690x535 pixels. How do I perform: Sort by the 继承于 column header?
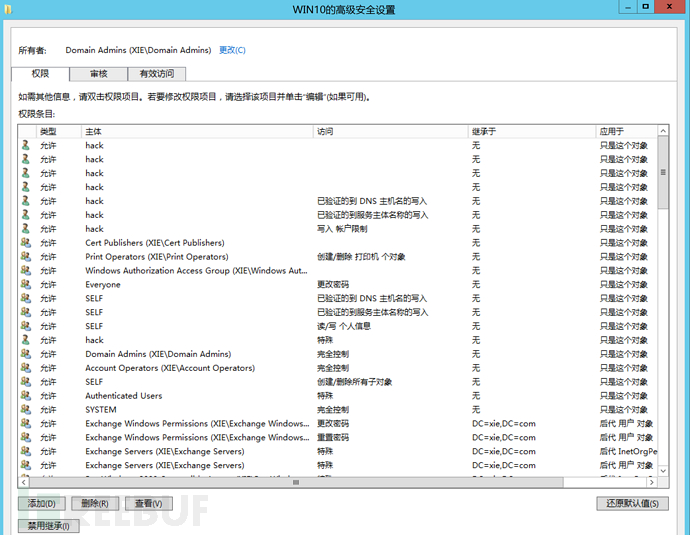coord(532,132)
